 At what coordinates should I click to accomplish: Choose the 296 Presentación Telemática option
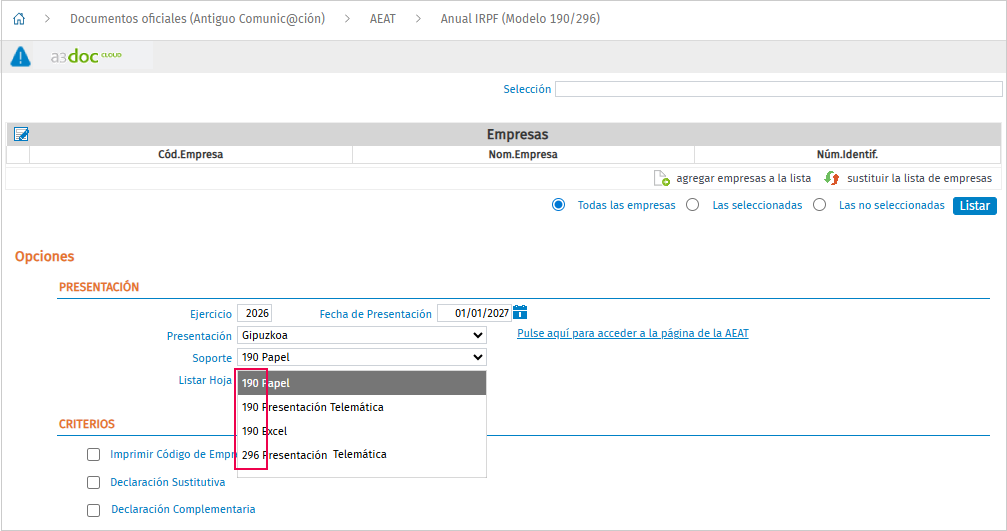(x=362, y=455)
